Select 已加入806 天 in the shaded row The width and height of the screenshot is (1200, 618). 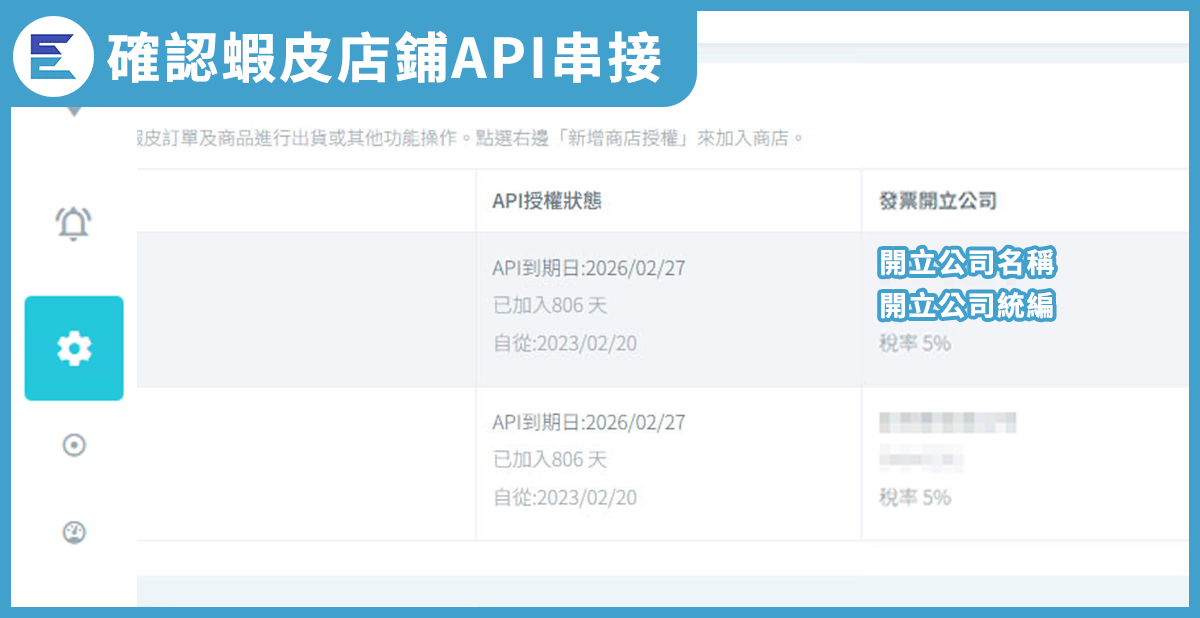[x=550, y=306]
